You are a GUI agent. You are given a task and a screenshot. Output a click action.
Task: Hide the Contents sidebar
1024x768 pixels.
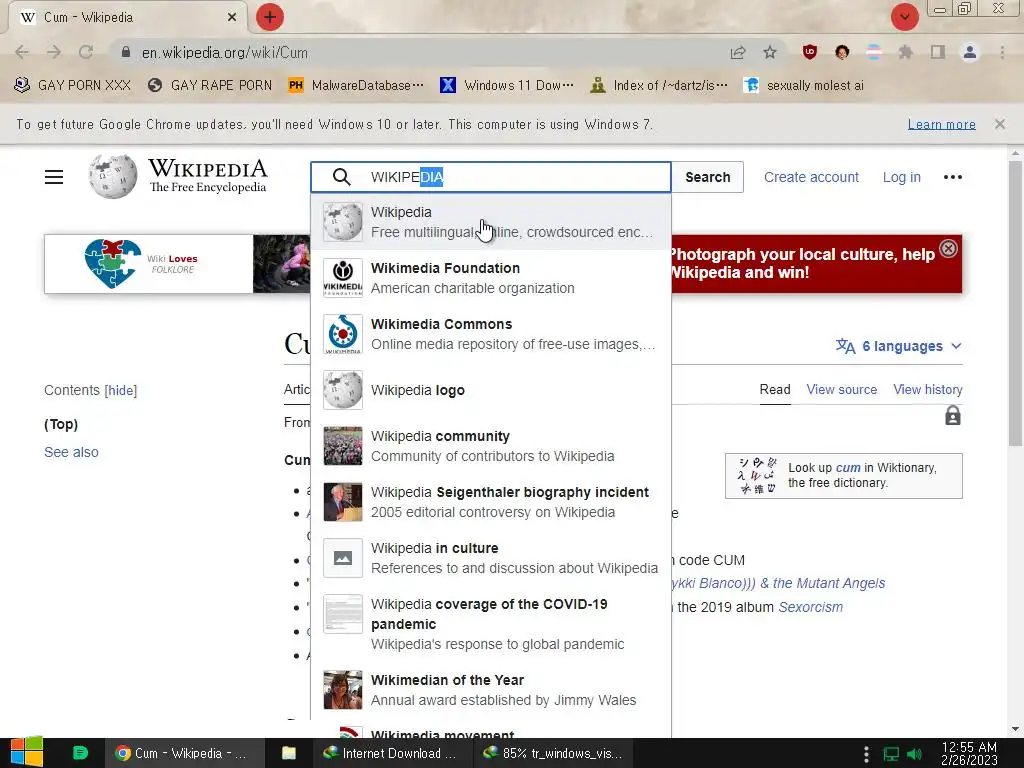121,391
